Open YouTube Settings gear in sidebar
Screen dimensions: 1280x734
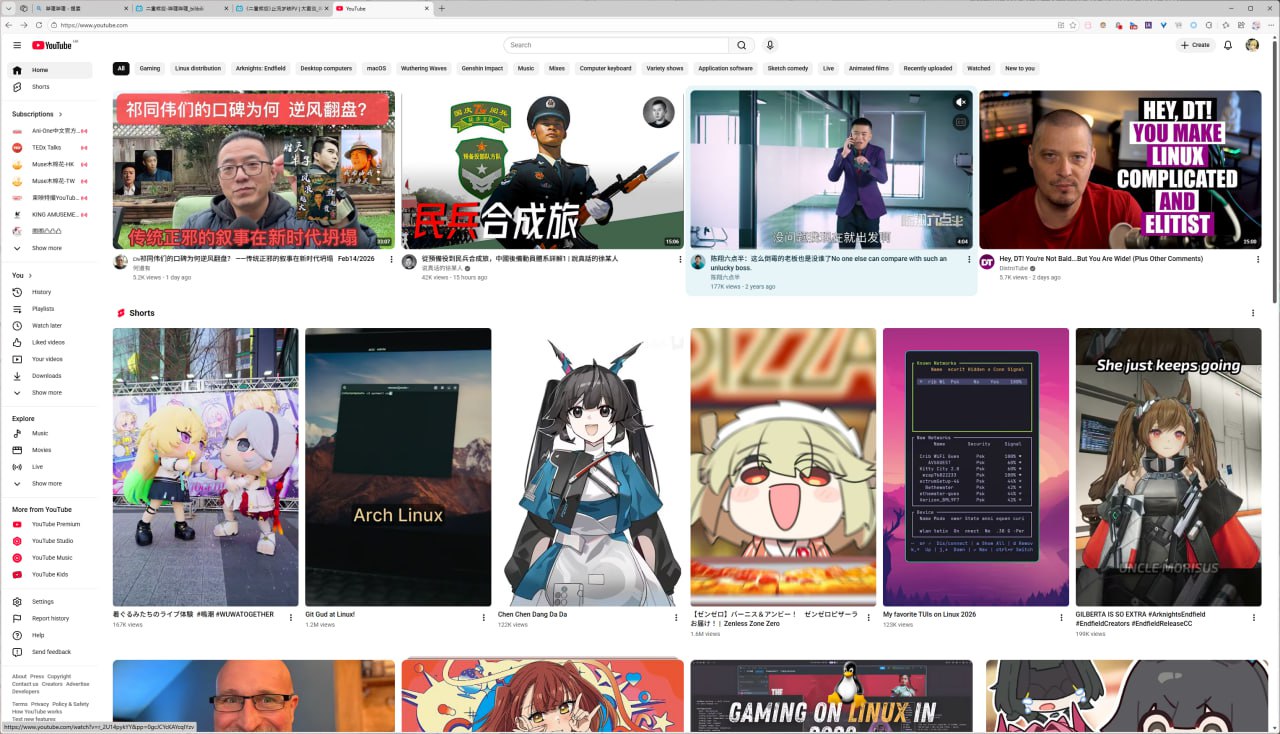42,602
